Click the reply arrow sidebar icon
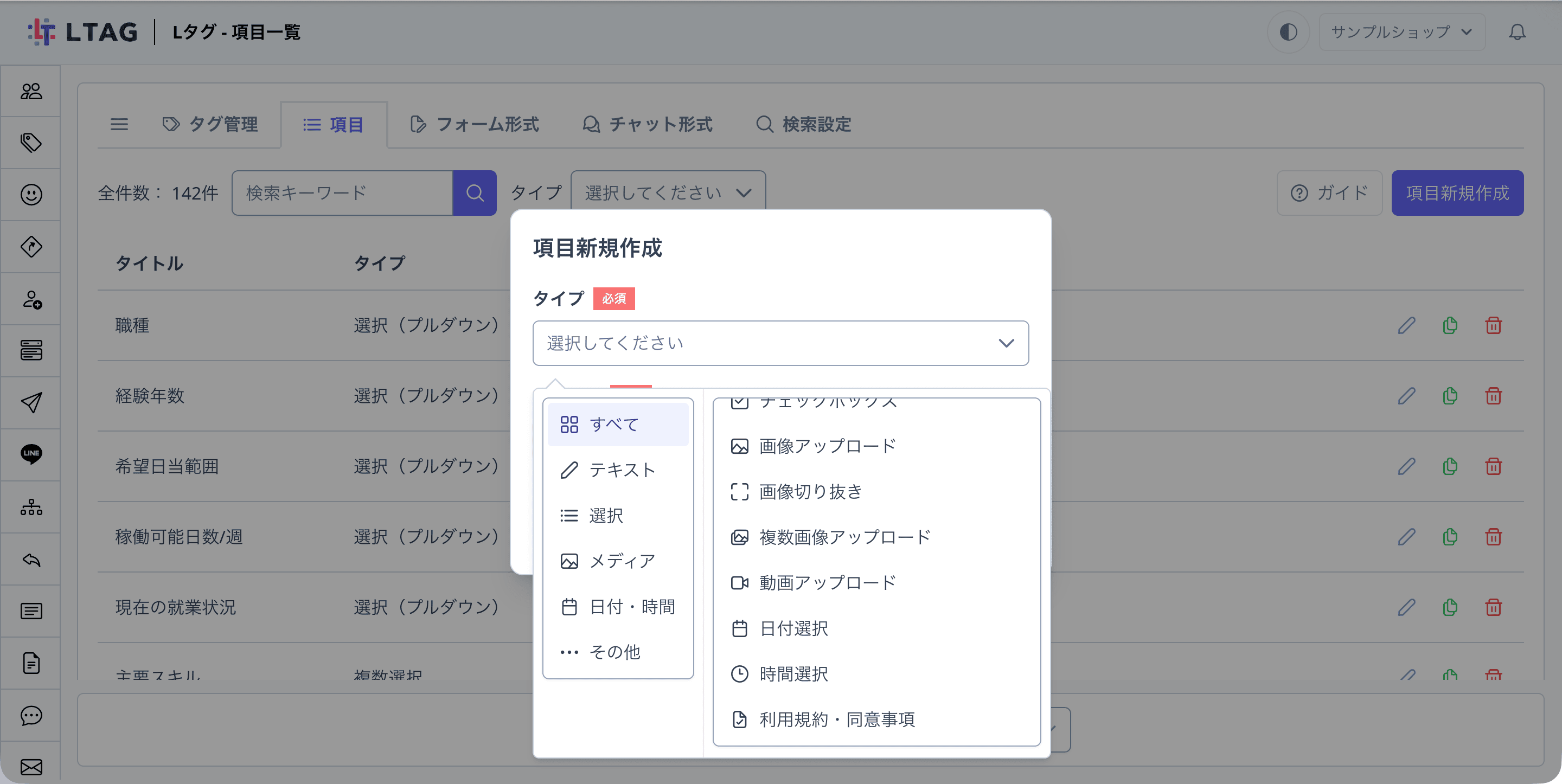Image resolution: width=1562 pixels, height=784 pixels. pos(31,560)
